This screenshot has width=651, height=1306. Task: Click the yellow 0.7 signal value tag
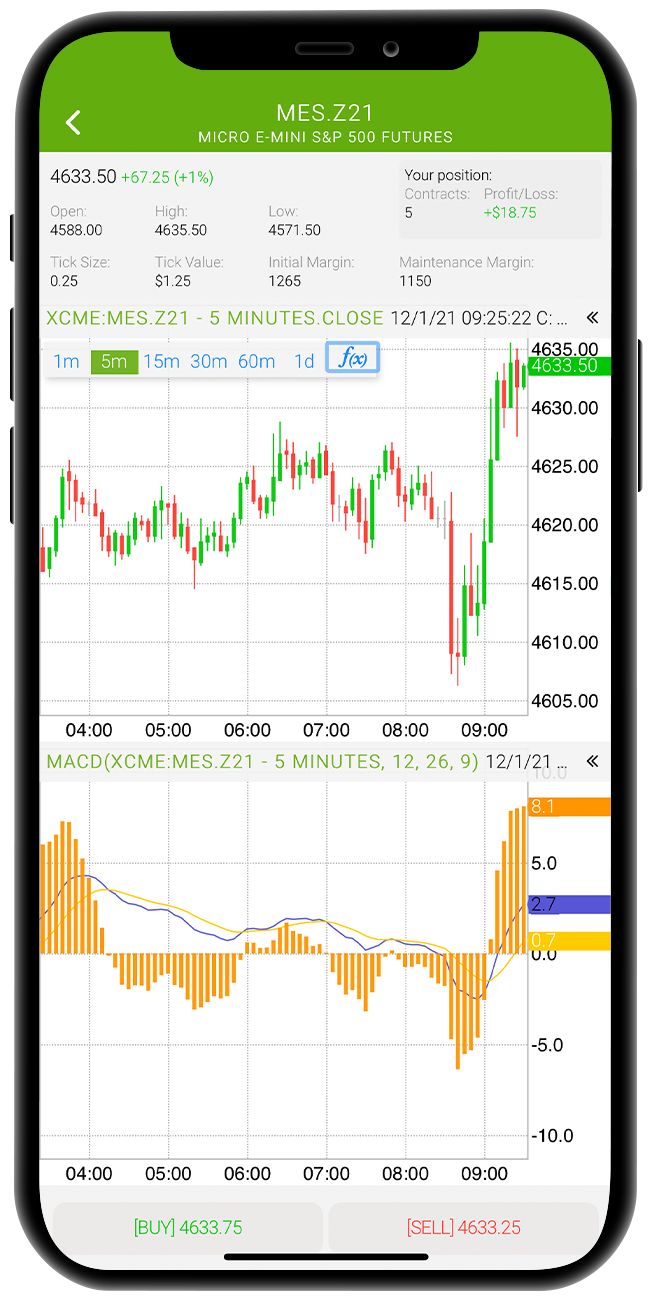(x=569, y=941)
